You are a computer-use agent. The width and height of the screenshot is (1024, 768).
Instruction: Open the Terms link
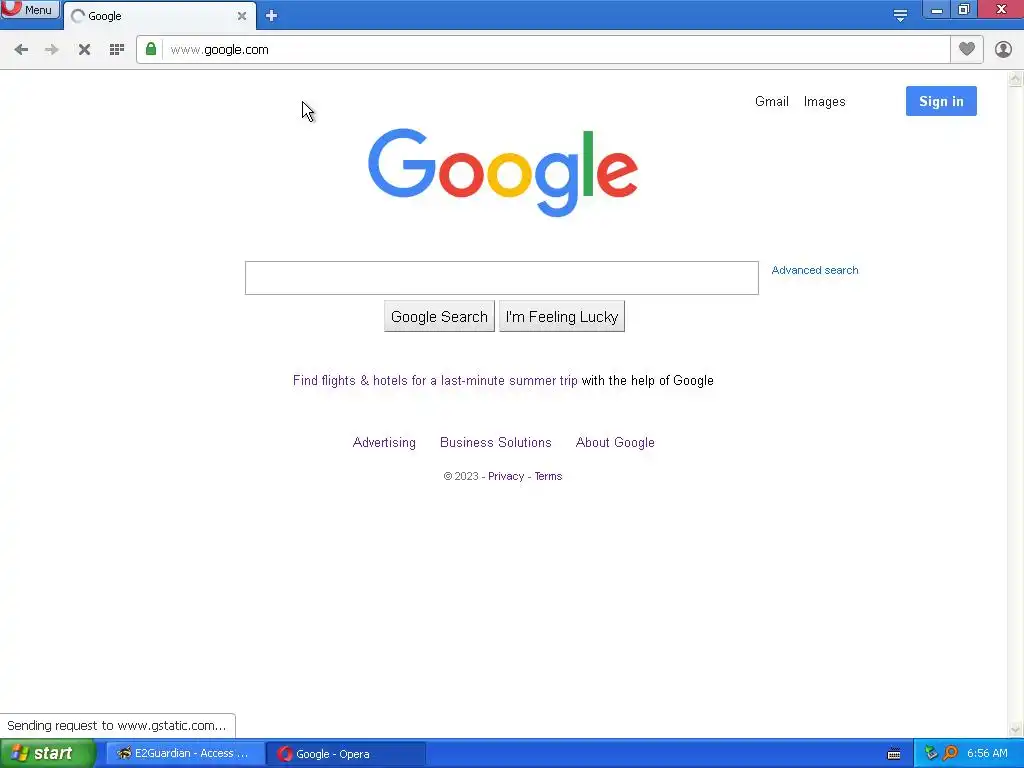coord(548,477)
